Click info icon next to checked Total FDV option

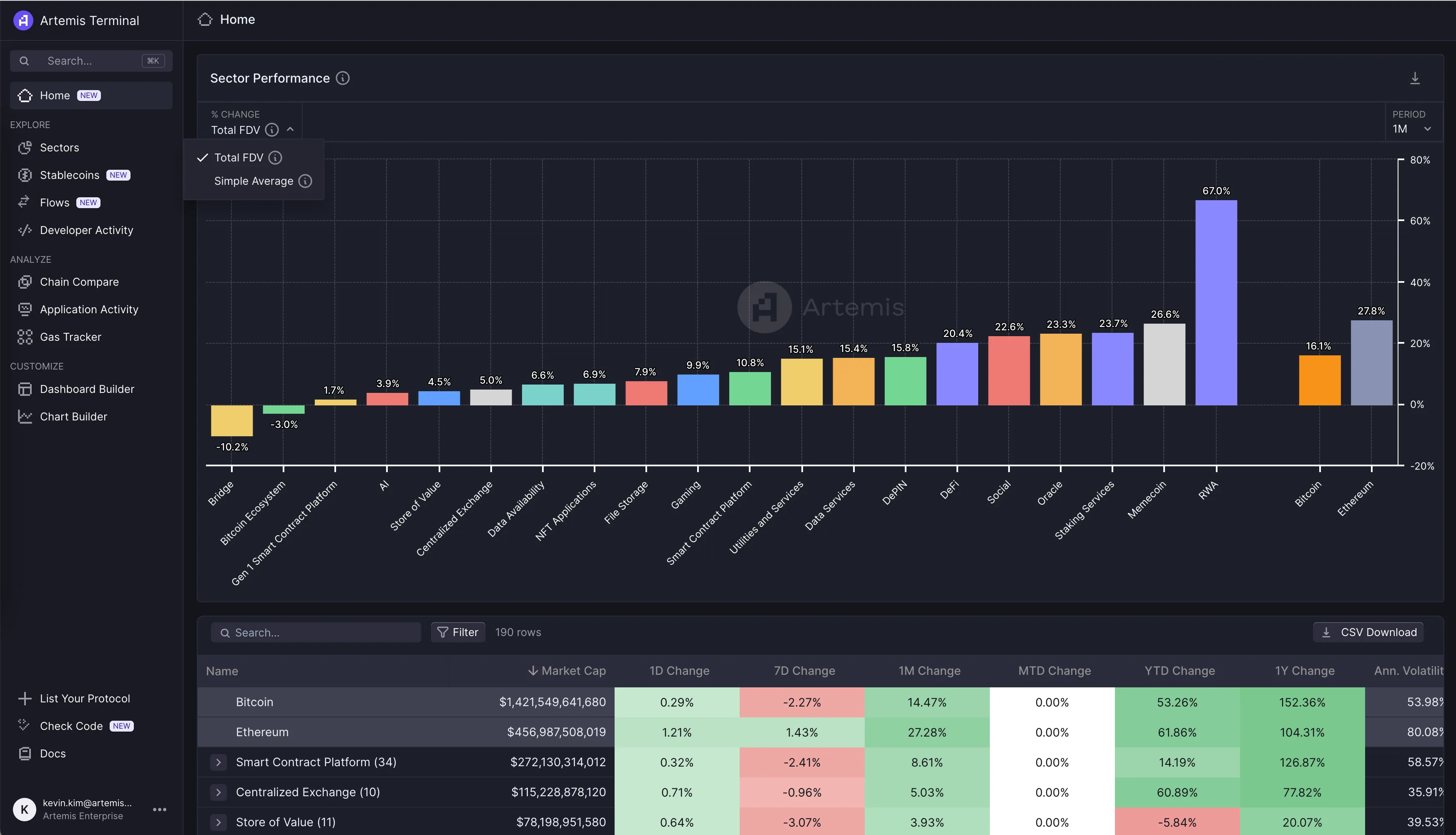[275, 158]
